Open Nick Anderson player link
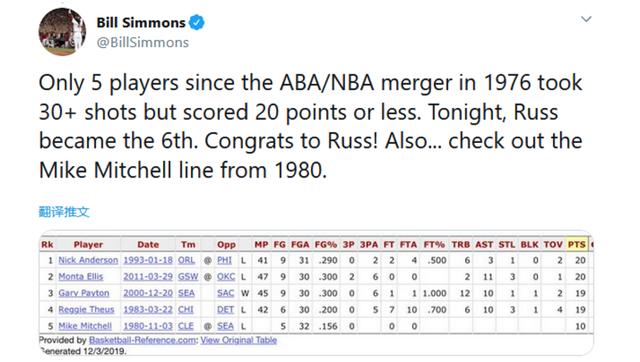 pos(88,260)
